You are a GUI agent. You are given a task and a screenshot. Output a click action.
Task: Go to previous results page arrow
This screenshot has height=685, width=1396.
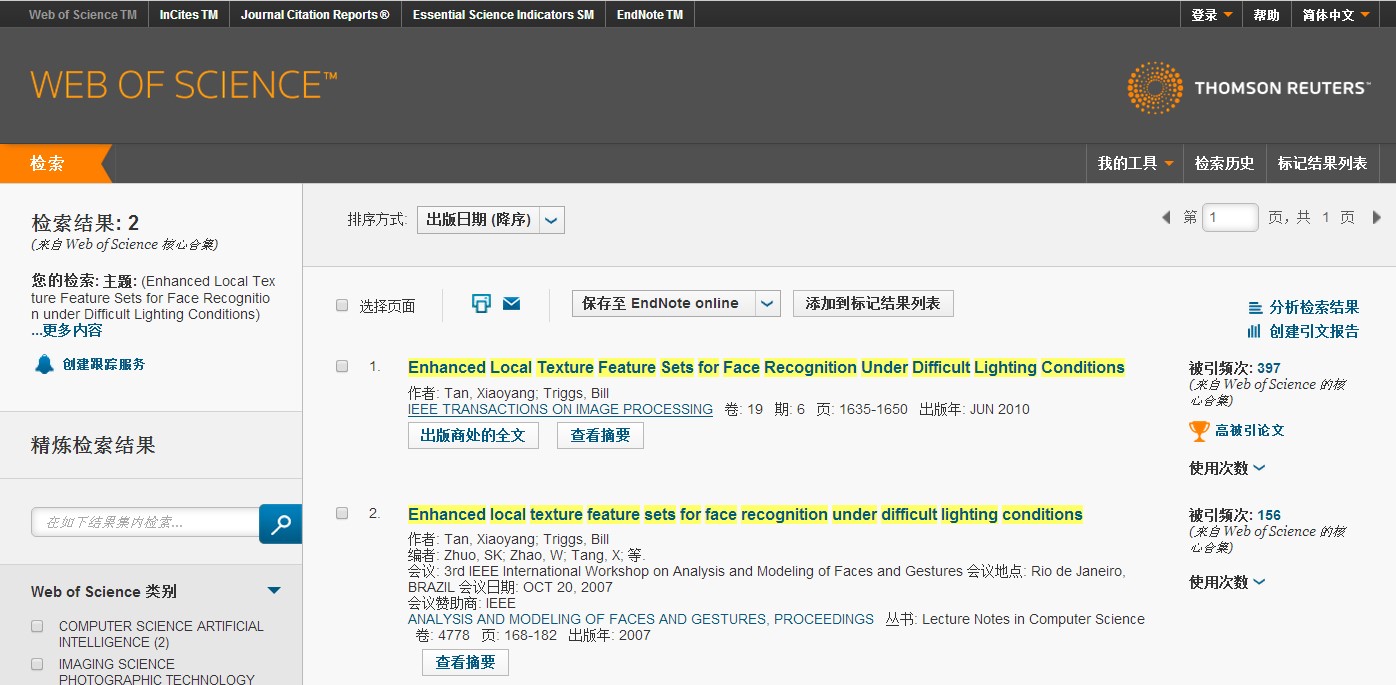[x=1165, y=217]
